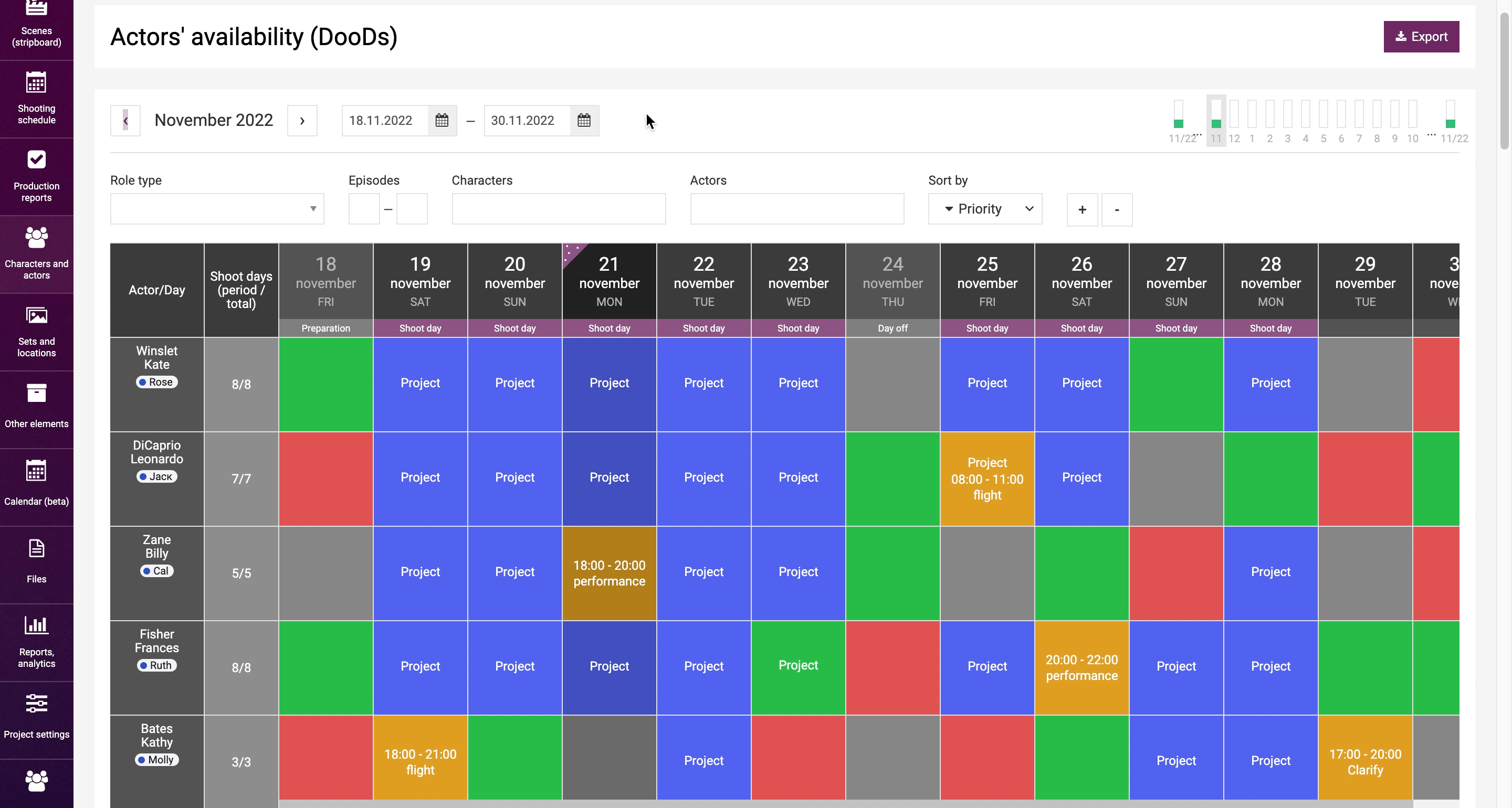This screenshot has height=808, width=1512.
Task: Click the second Episodes number field
Action: (412, 209)
